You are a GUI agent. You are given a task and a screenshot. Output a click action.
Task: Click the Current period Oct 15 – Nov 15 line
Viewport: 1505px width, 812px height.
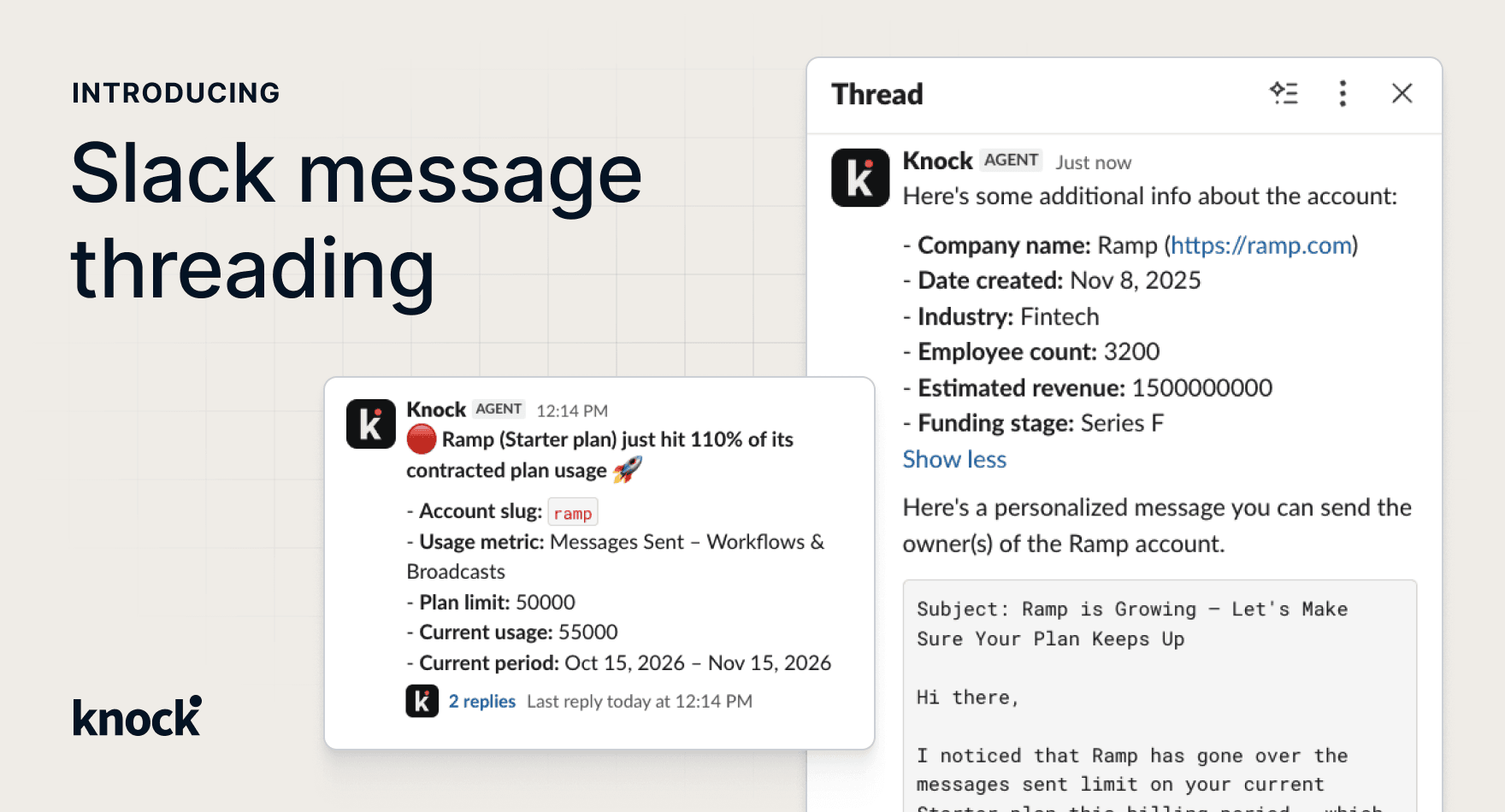click(x=619, y=663)
